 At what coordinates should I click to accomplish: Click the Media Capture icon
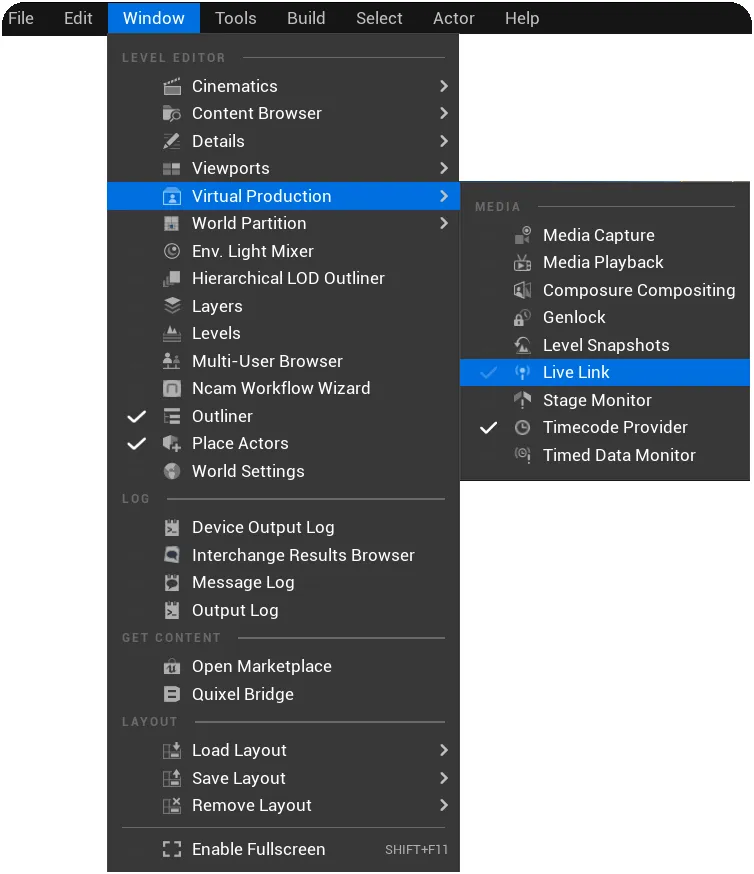tap(522, 235)
